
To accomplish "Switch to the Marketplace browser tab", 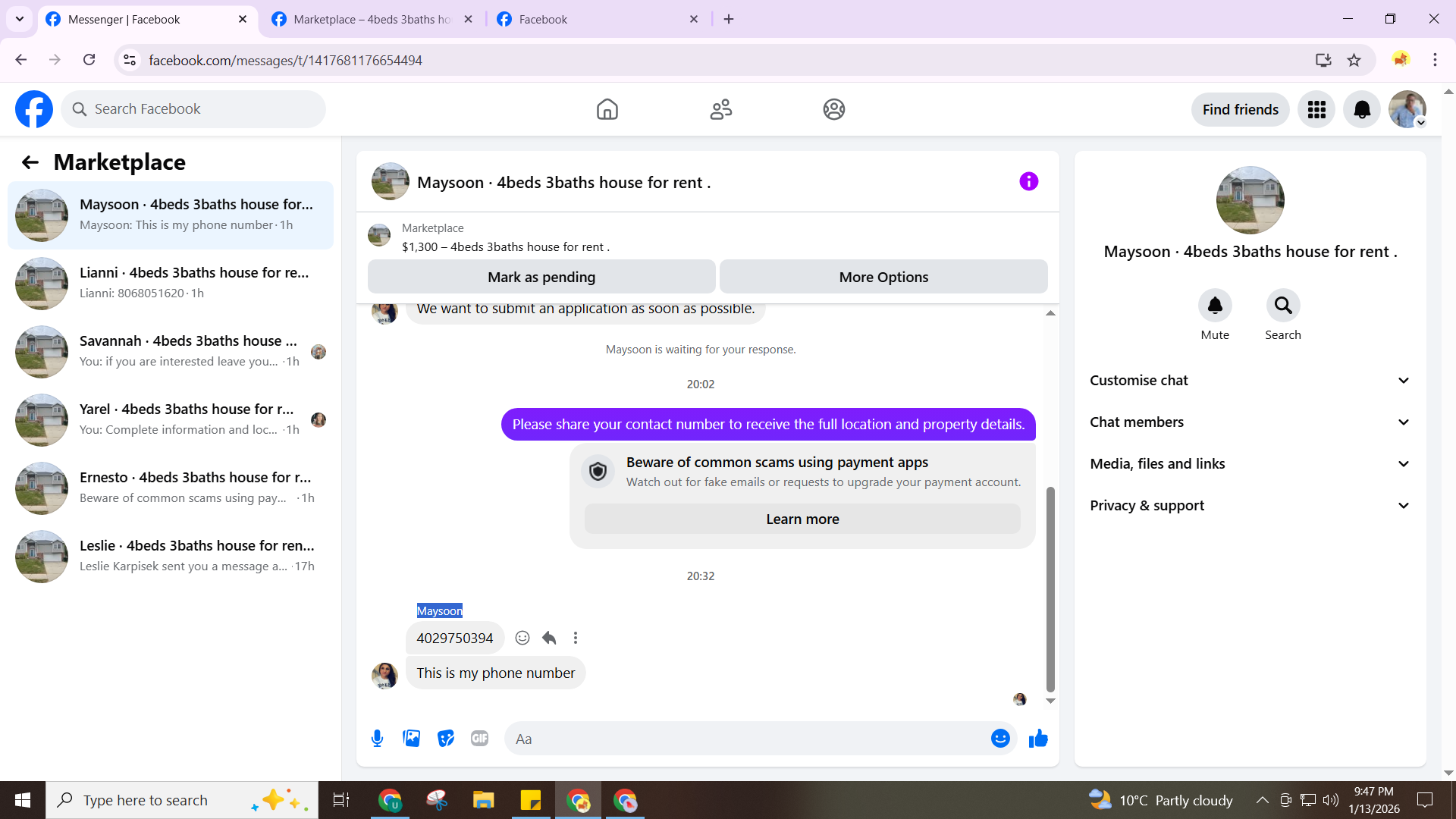I will pyautogui.click(x=372, y=19).
